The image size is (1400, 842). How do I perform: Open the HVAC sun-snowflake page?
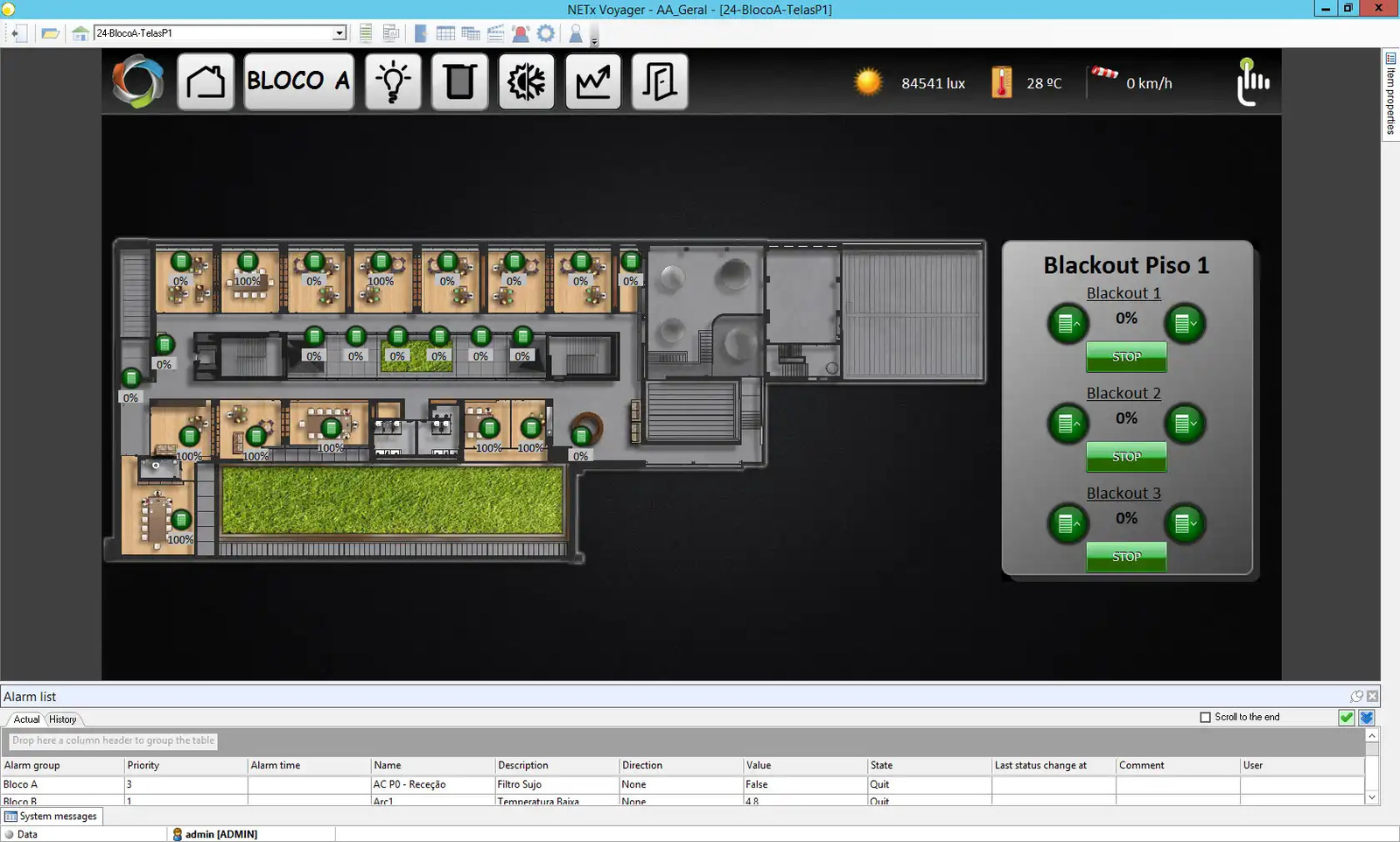click(526, 82)
